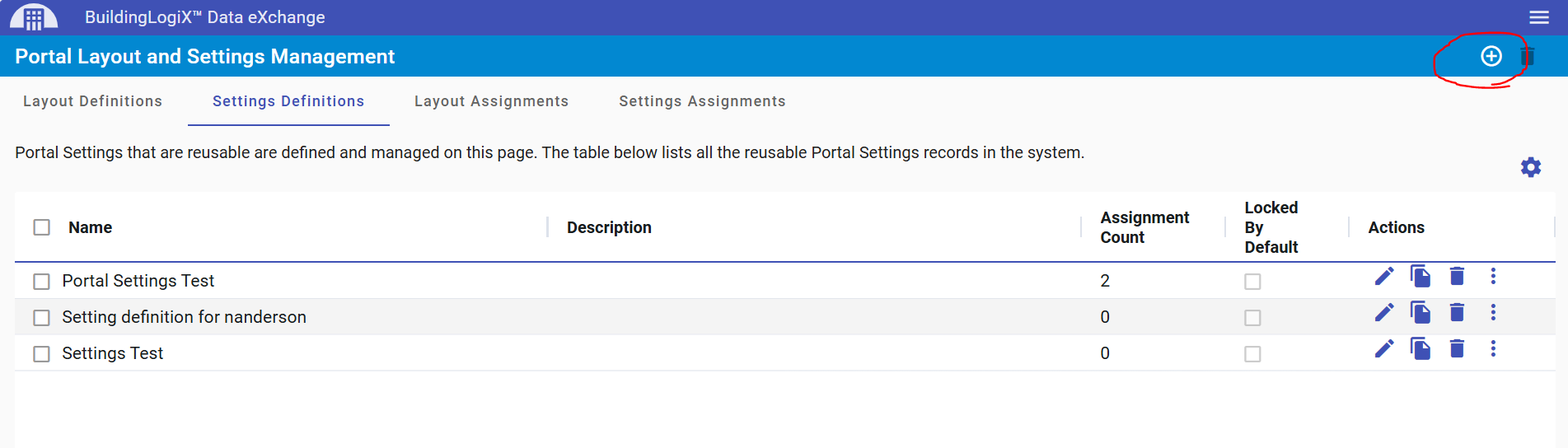
Task: Sort by Locked By Default column header
Action: (1271, 227)
